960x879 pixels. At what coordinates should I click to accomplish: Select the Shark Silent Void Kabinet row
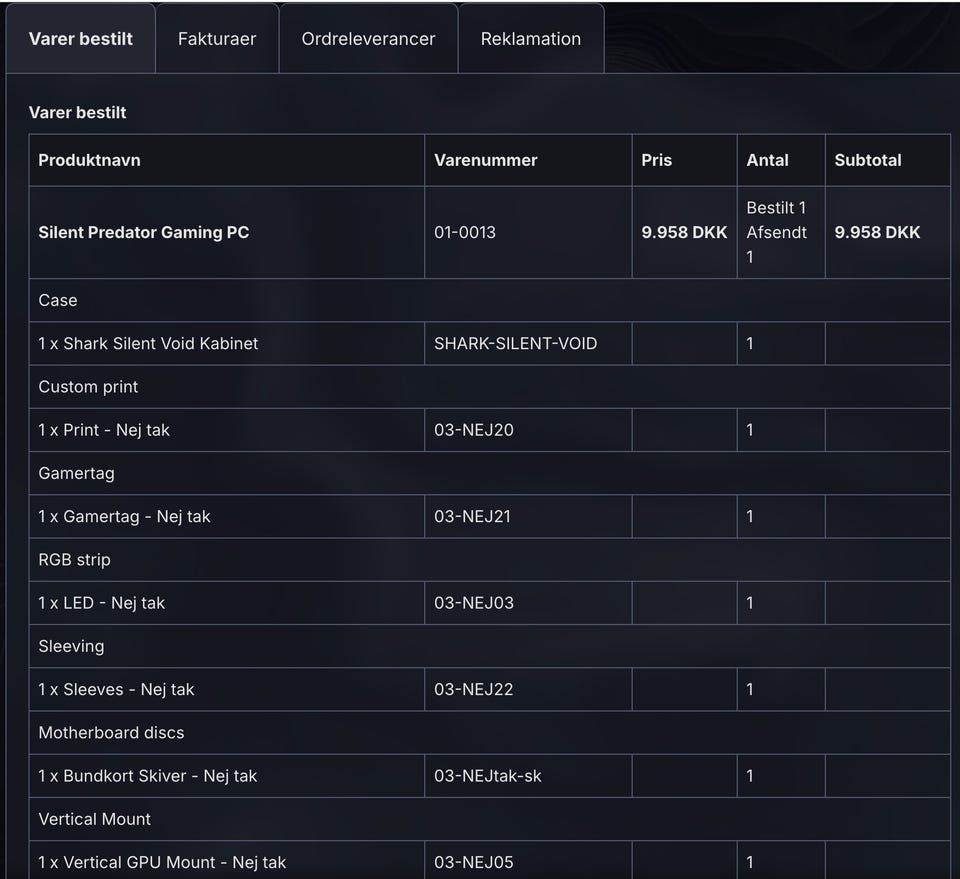tap(148, 343)
